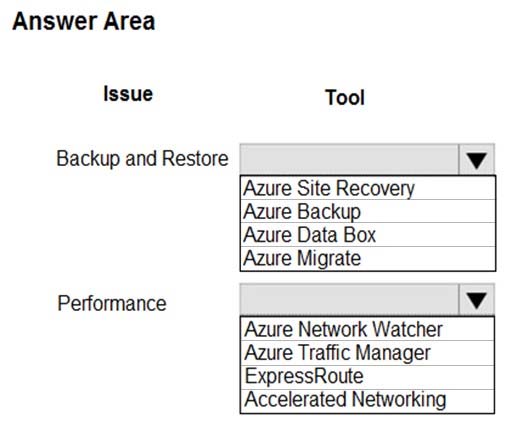
Task: Click the Performance issue label
Action: click(112, 303)
